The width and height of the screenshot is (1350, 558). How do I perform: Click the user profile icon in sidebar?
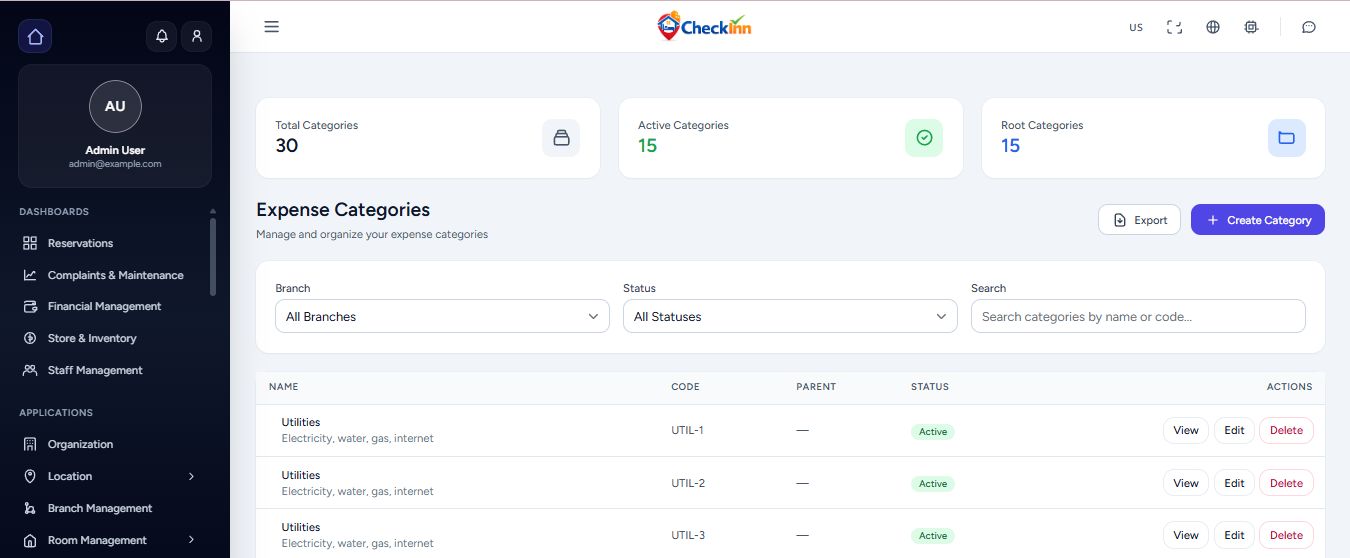coord(197,37)
